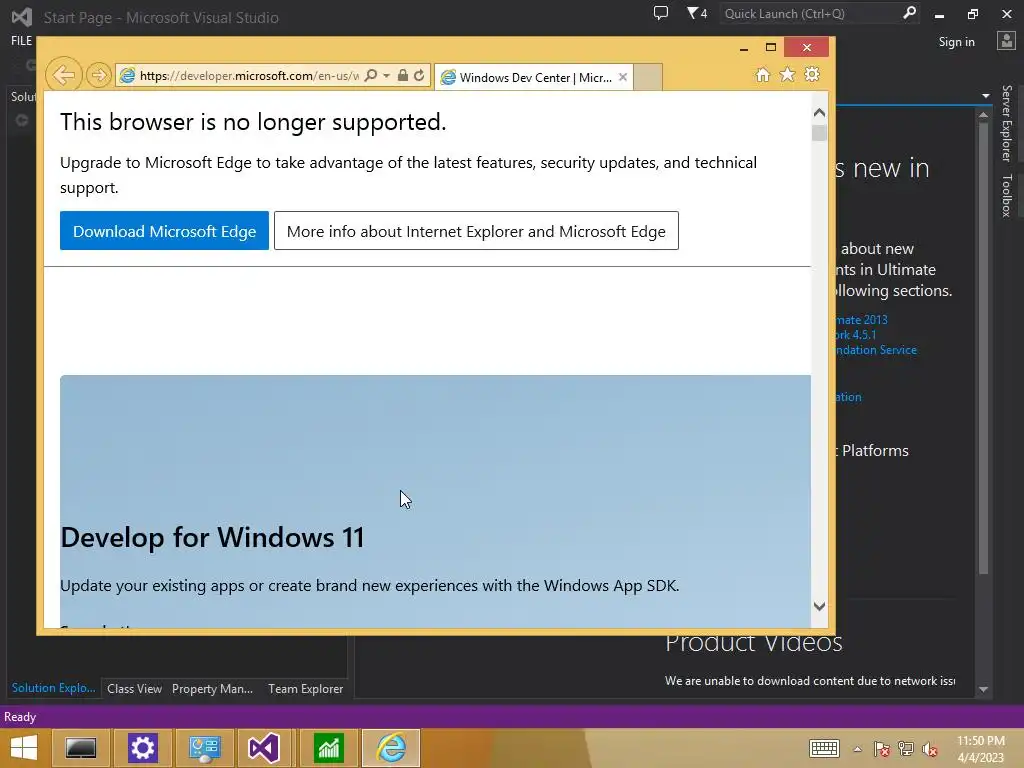This screenshot has width=1024, height=768.
Task: Click the search magnifier in address bar
Action: pos(370,76)
